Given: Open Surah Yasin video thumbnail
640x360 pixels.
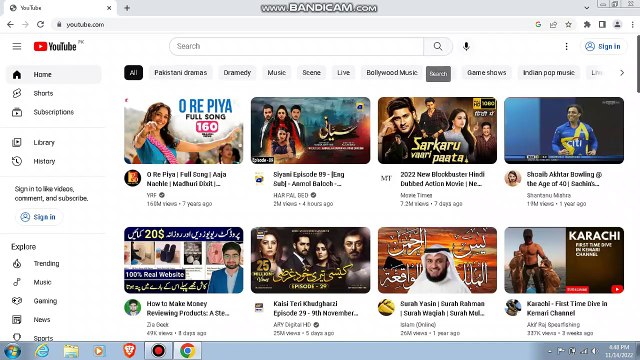Looking at the screenshot, I should [x=437, y=260].
